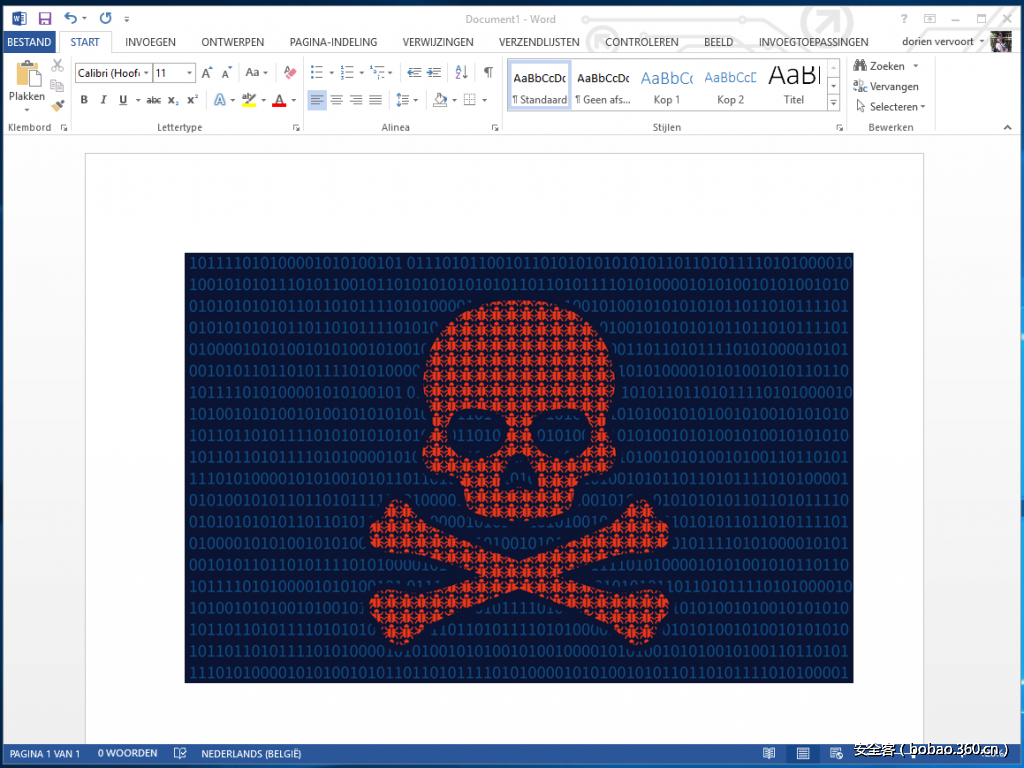This screenshot has height=768, width=1024.
Task: Select the skull and crossbones image
Action: (x=518, y=467)
